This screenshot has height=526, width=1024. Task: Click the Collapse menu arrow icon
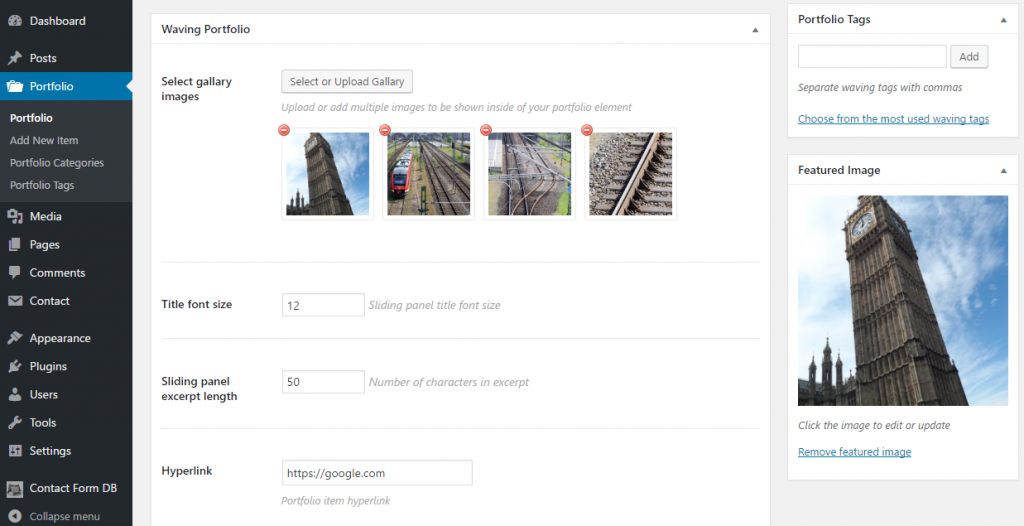(x=15, y=516)
